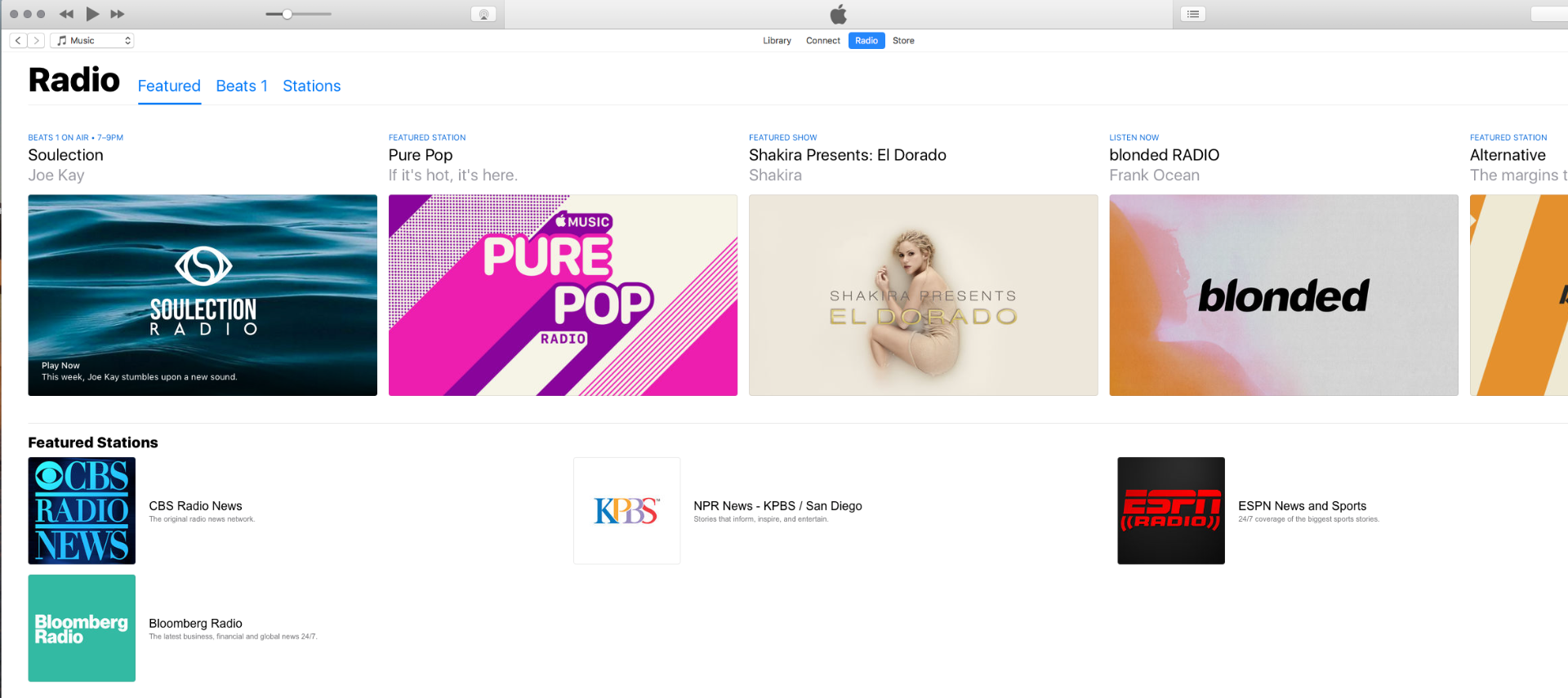Image resolution: width=1568 pixels, height=698 pixels.
Task: Go to the Store section
Action: (903, 41)
